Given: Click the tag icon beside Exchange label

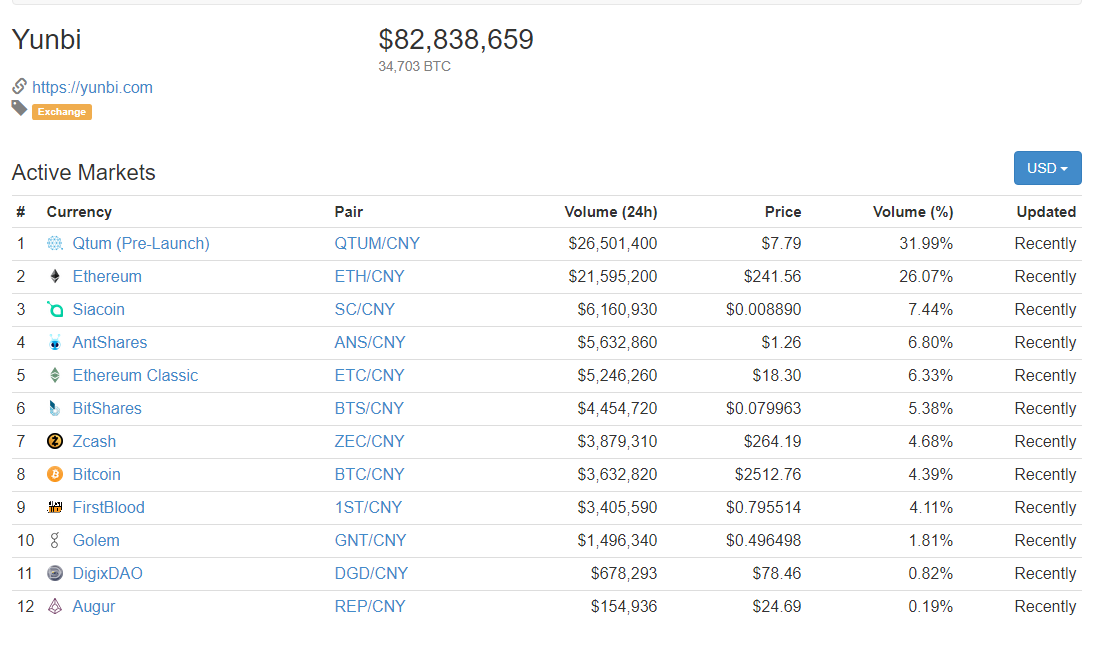Looking at the screenshot, I should pyautogui.click(x=20, y=108).
